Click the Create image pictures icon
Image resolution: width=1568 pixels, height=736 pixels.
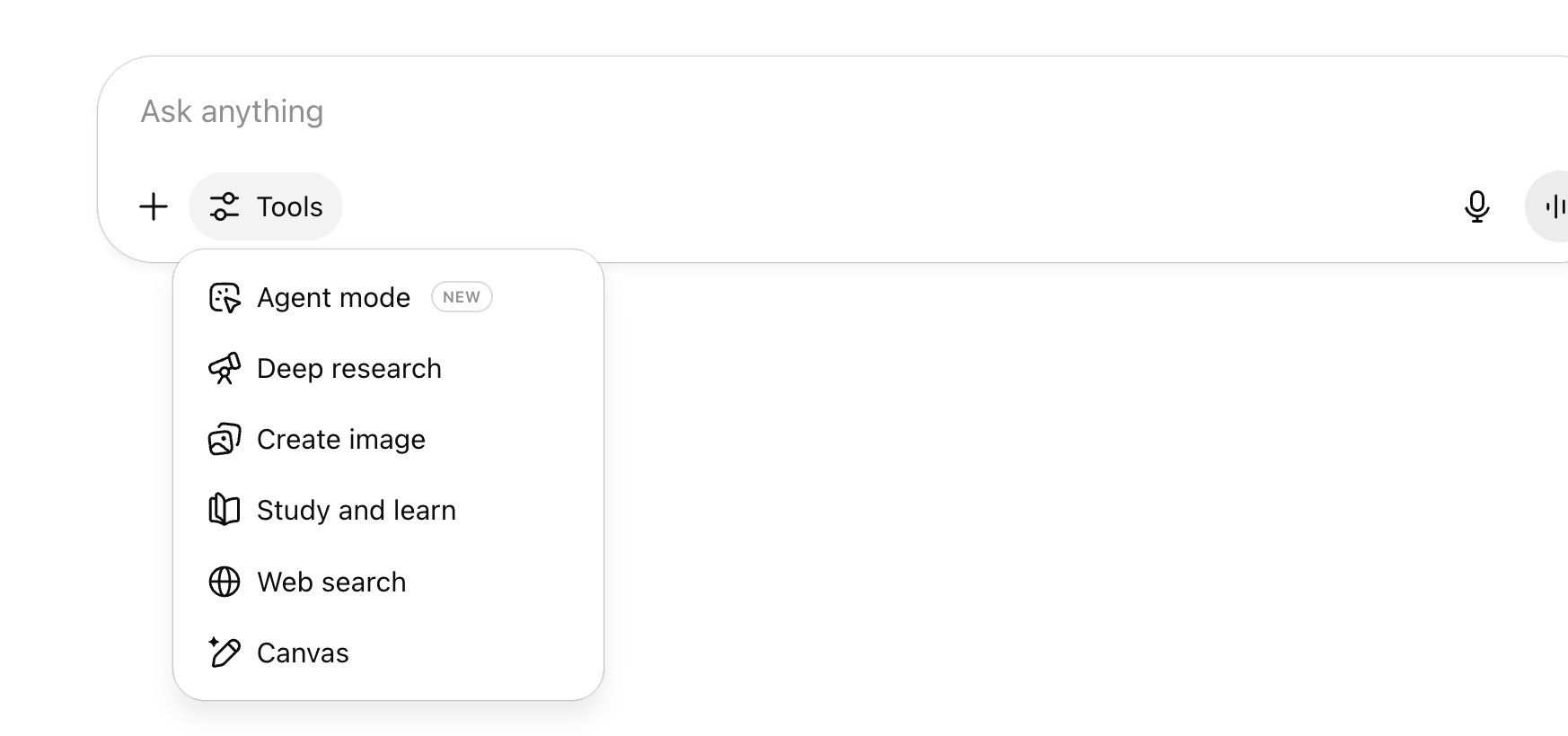[x=225, y=440]
